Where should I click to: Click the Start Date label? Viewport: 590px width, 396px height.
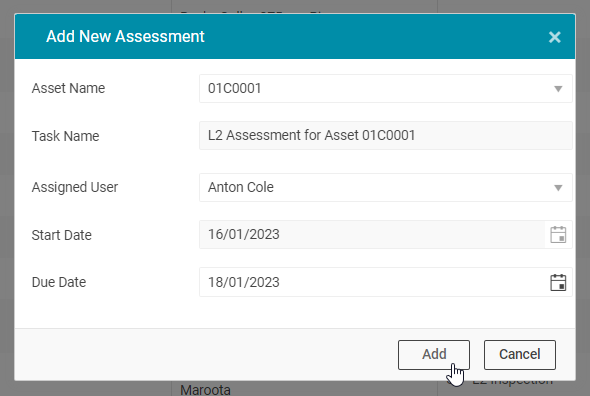pyautogui.click(x=62, y=235)
